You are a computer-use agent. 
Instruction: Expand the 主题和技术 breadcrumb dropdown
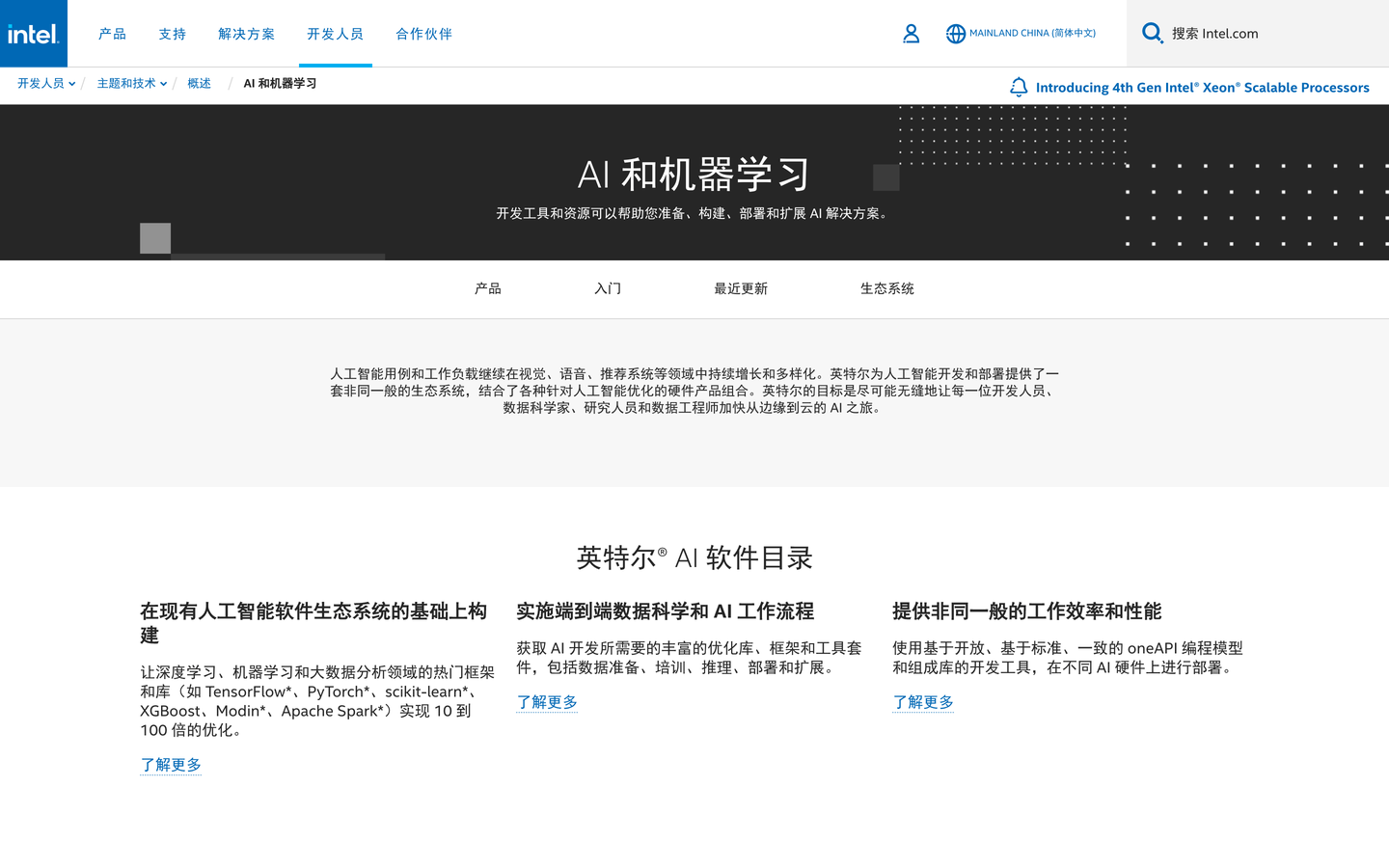[132, 84]
